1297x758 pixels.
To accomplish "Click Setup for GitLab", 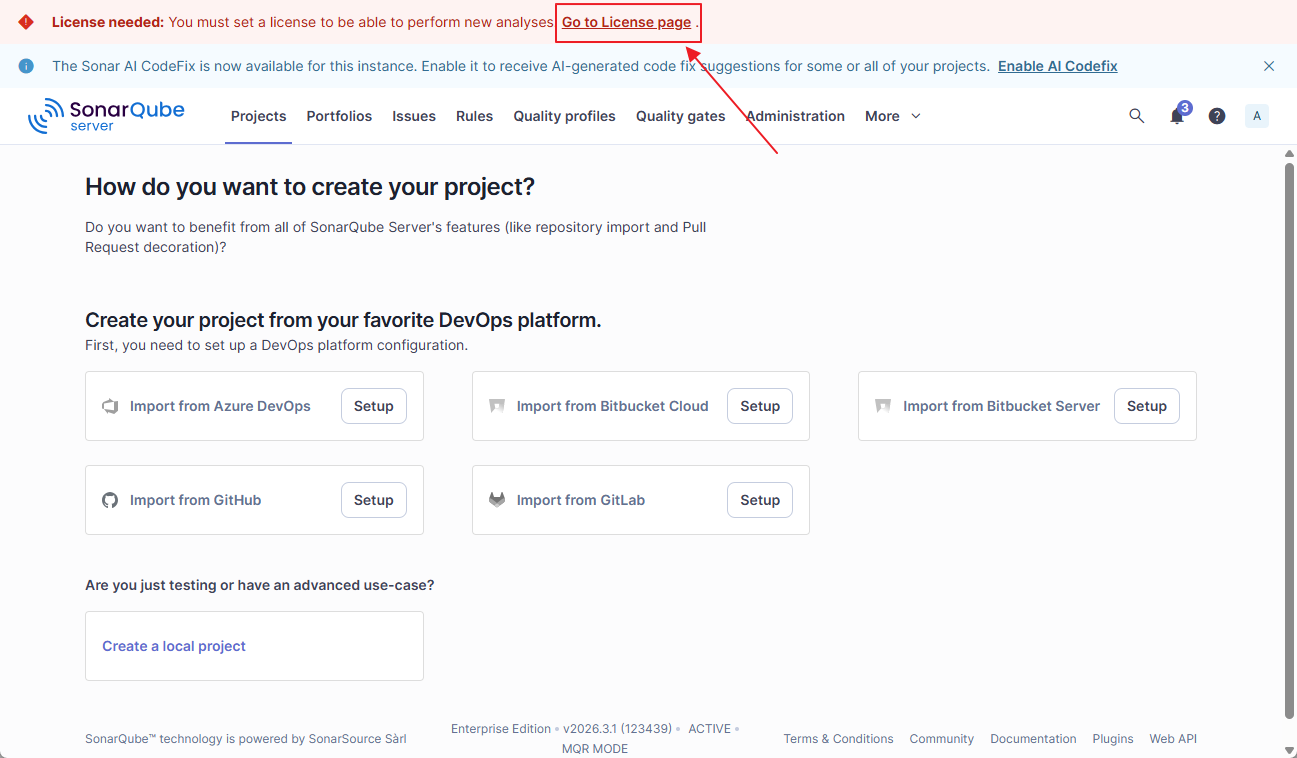I will click(760, 500).
